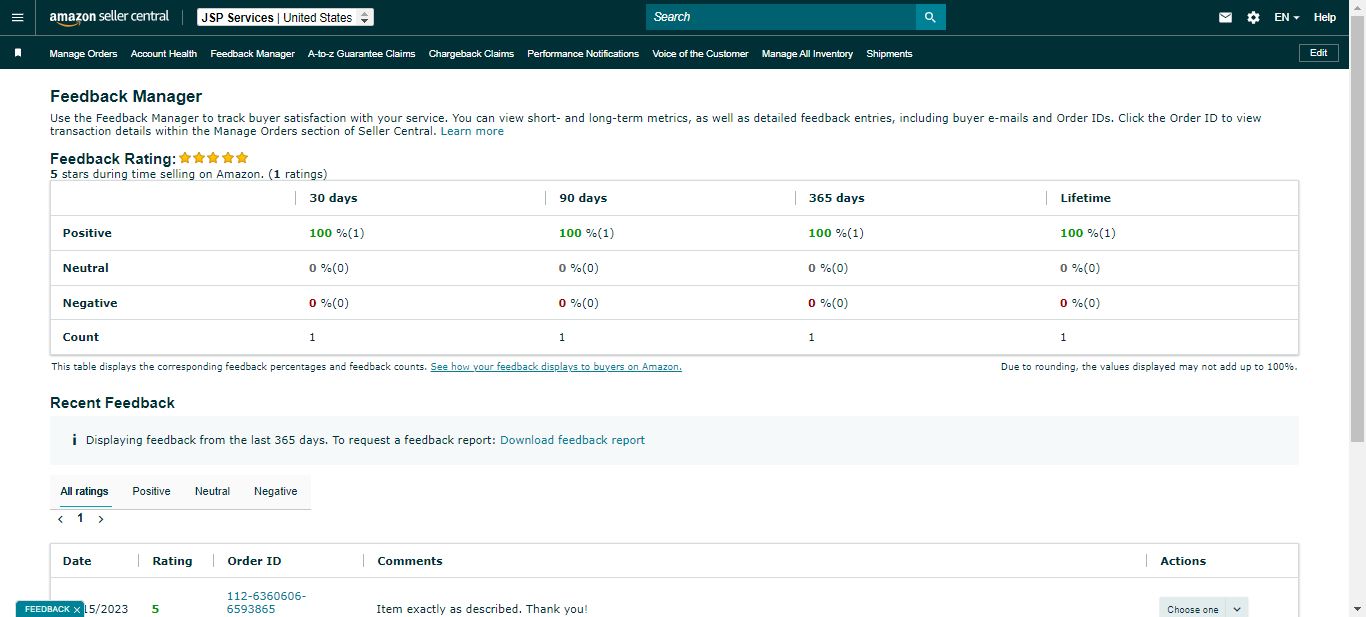Click the Negative row label in the table

click(90, 303)
